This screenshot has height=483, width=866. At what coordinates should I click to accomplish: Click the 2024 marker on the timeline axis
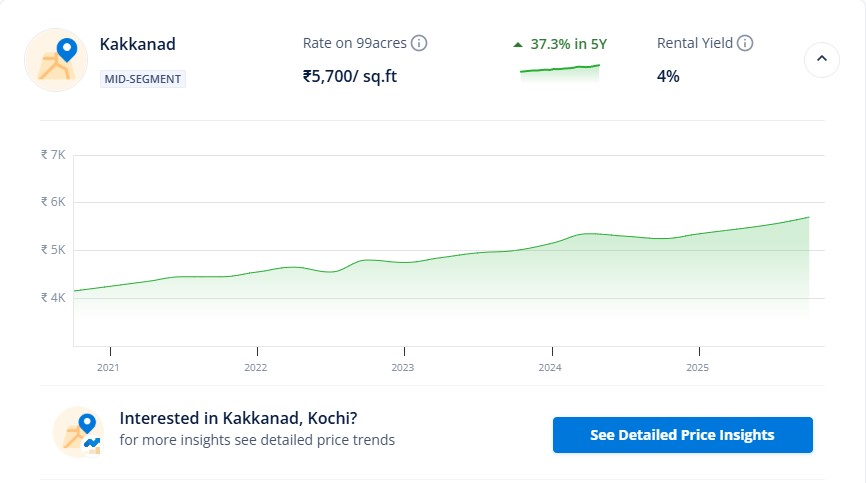coord(551,367)
